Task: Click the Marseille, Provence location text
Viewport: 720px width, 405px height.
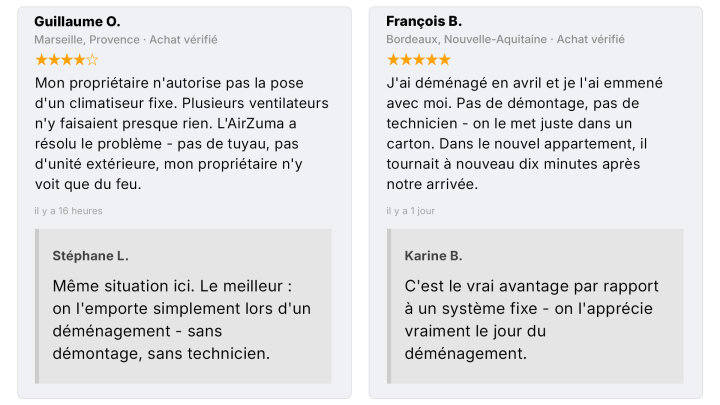Action: (87, 40)
